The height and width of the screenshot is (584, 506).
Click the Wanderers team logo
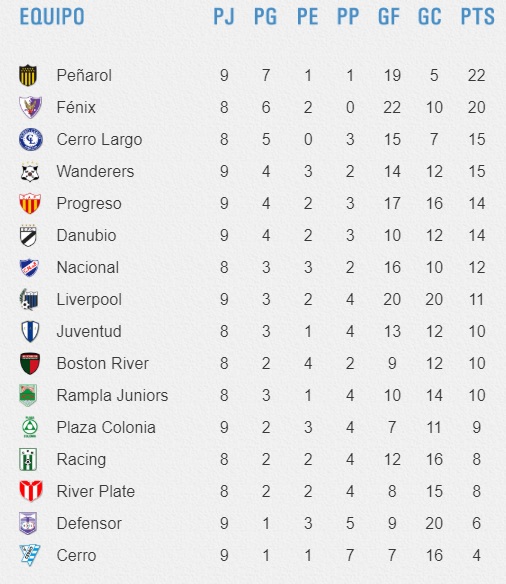pyautogui.click(x=30, y=172)
